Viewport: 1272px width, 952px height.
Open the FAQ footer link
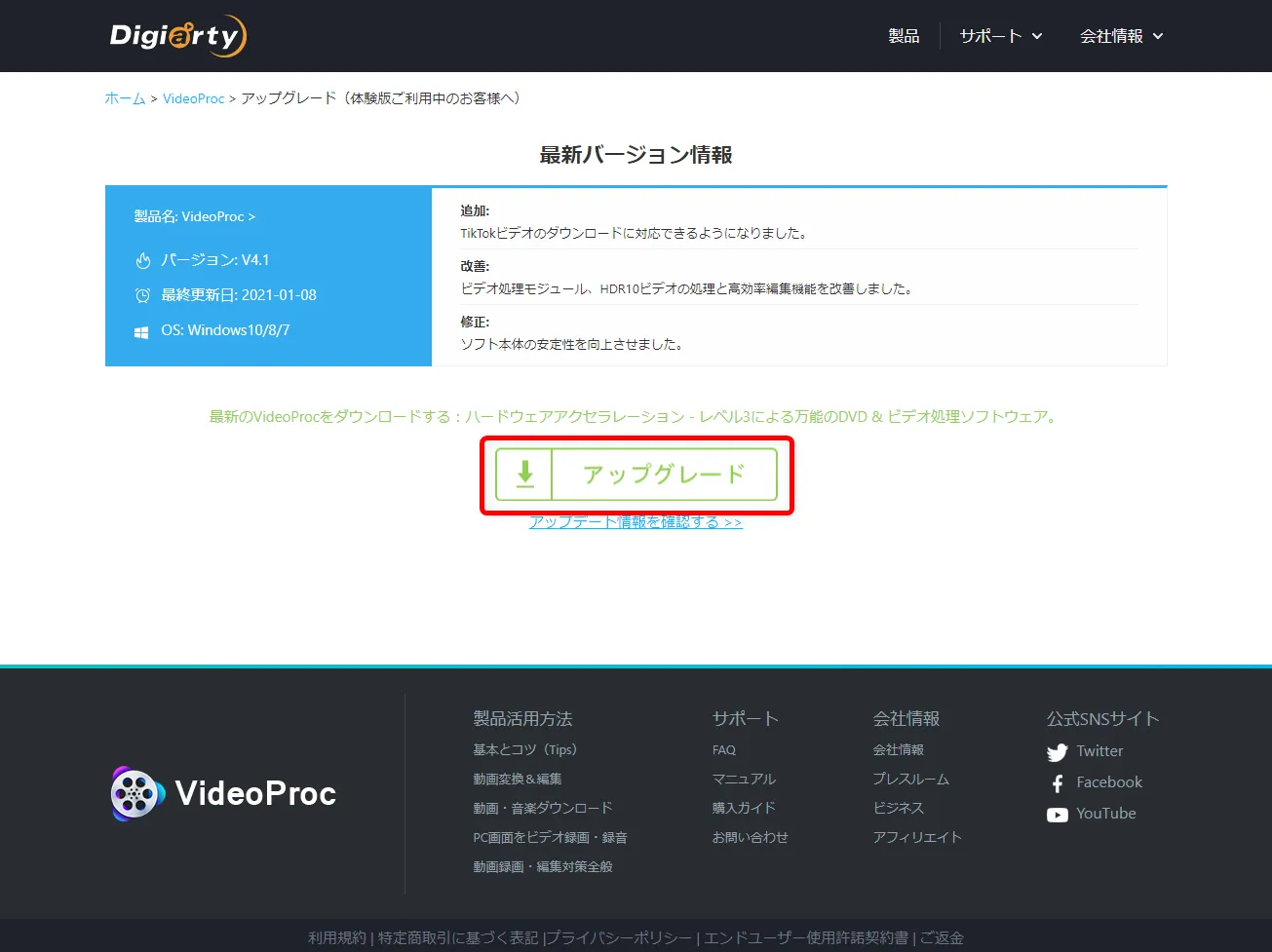pos(724,749)
